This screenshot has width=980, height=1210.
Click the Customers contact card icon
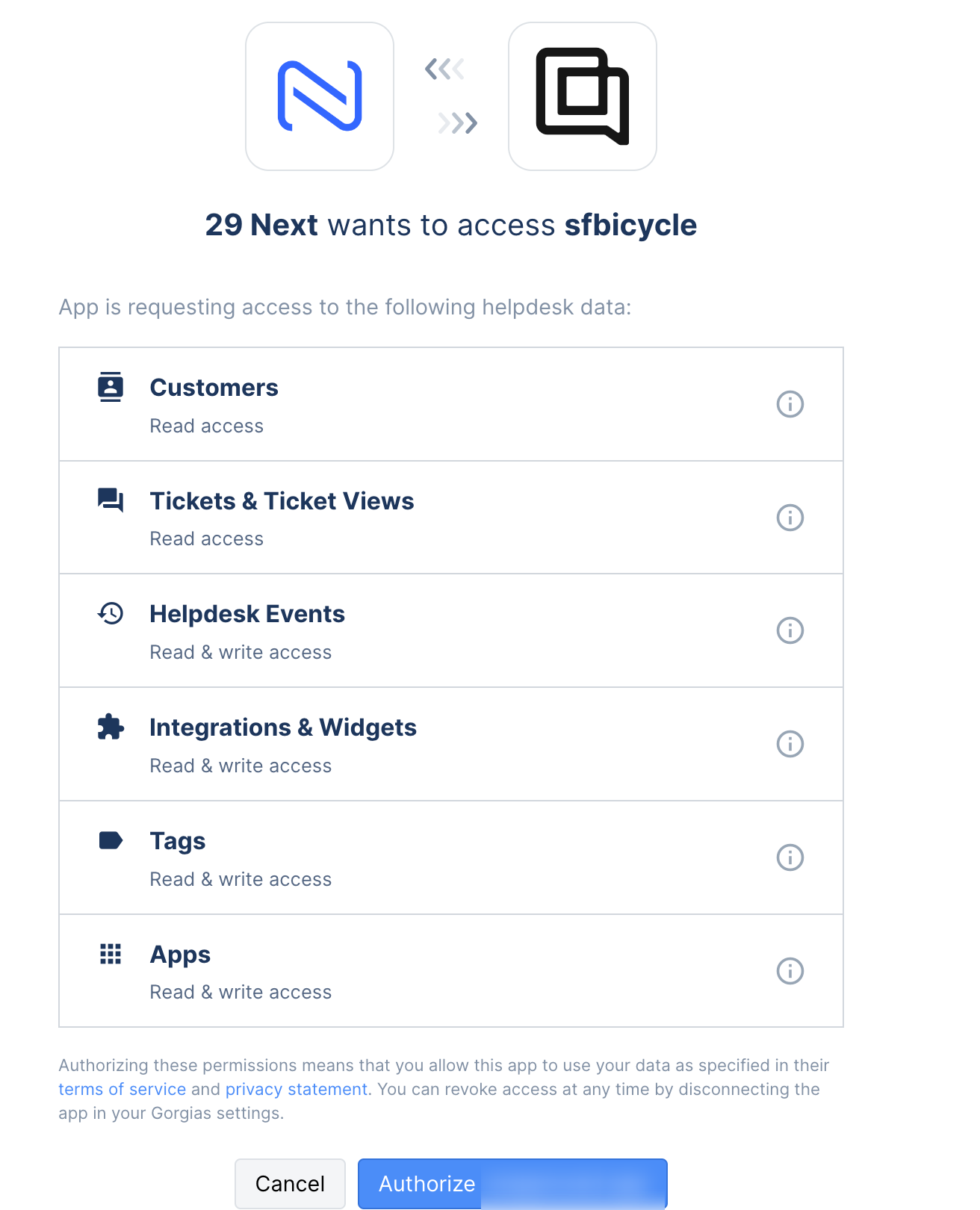(111, 387)
